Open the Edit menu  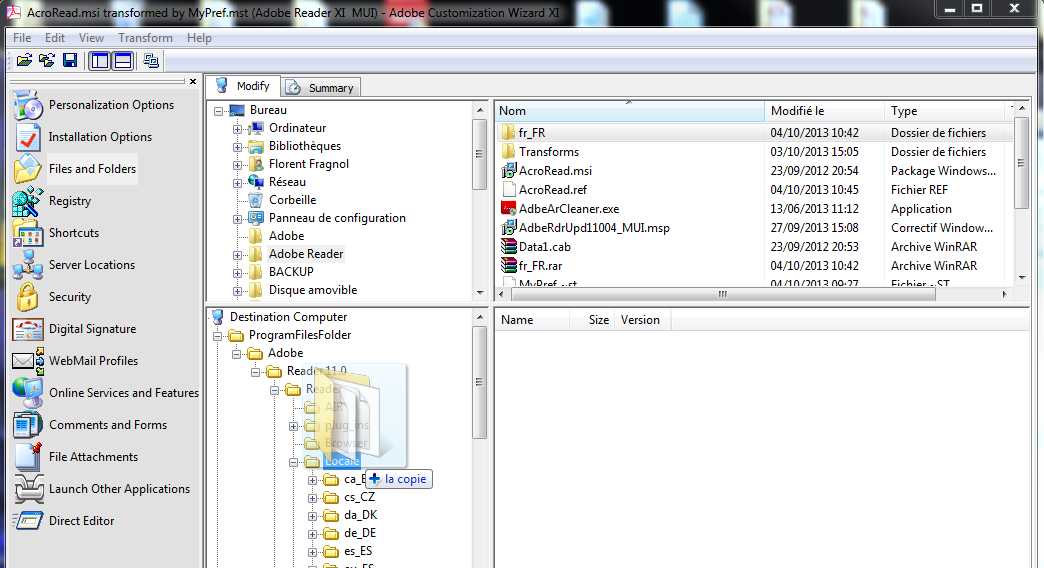(55, 38)
